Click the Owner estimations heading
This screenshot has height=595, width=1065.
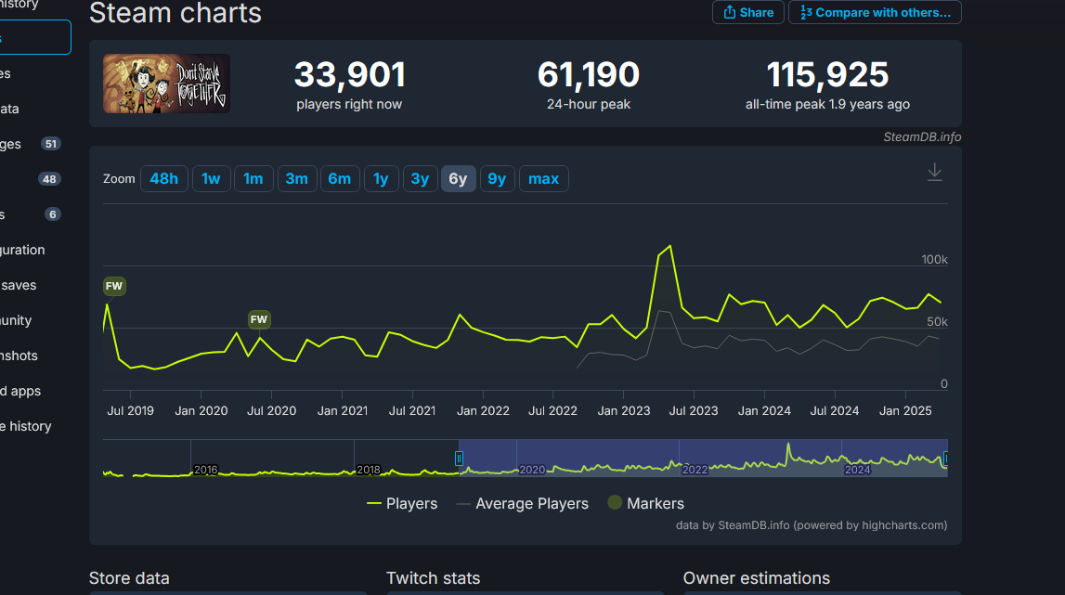[x=757, y=578]
